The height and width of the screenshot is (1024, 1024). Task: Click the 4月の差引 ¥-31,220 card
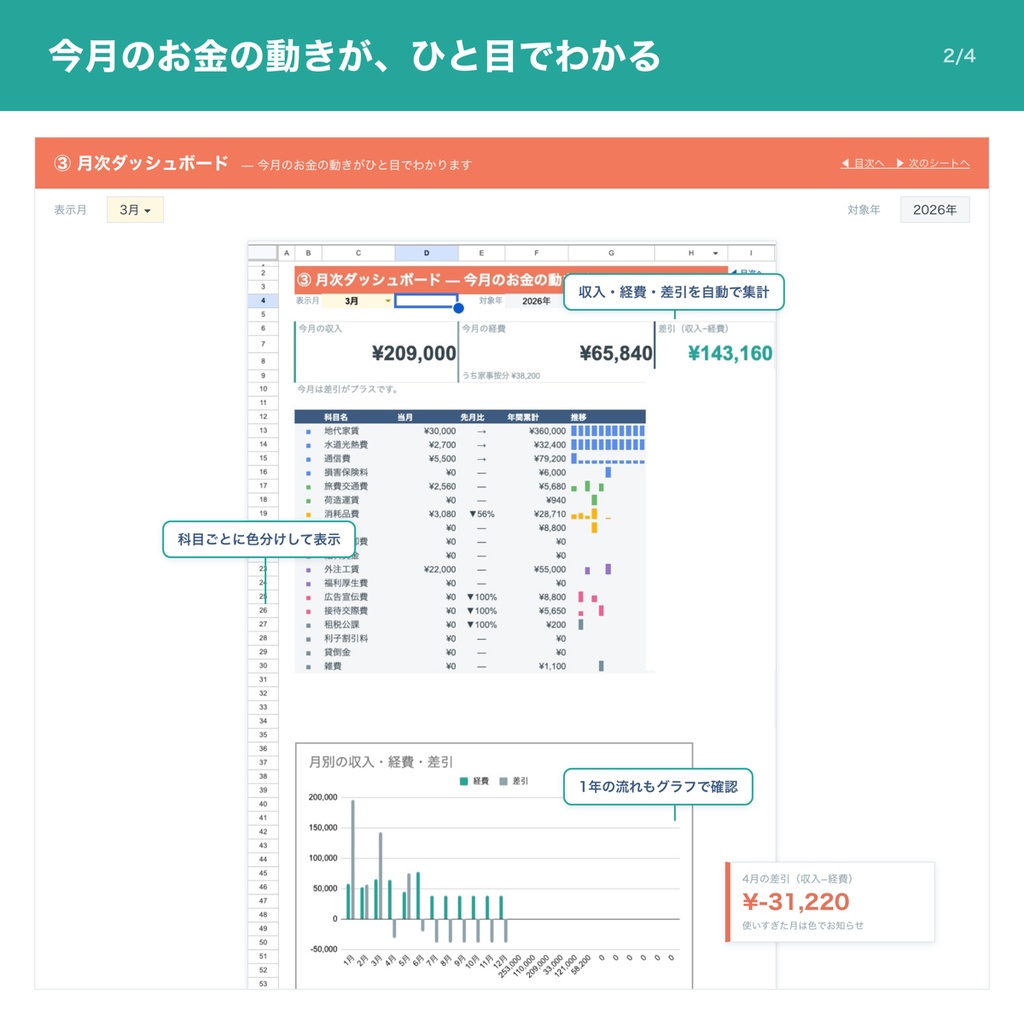click(830, 902)
